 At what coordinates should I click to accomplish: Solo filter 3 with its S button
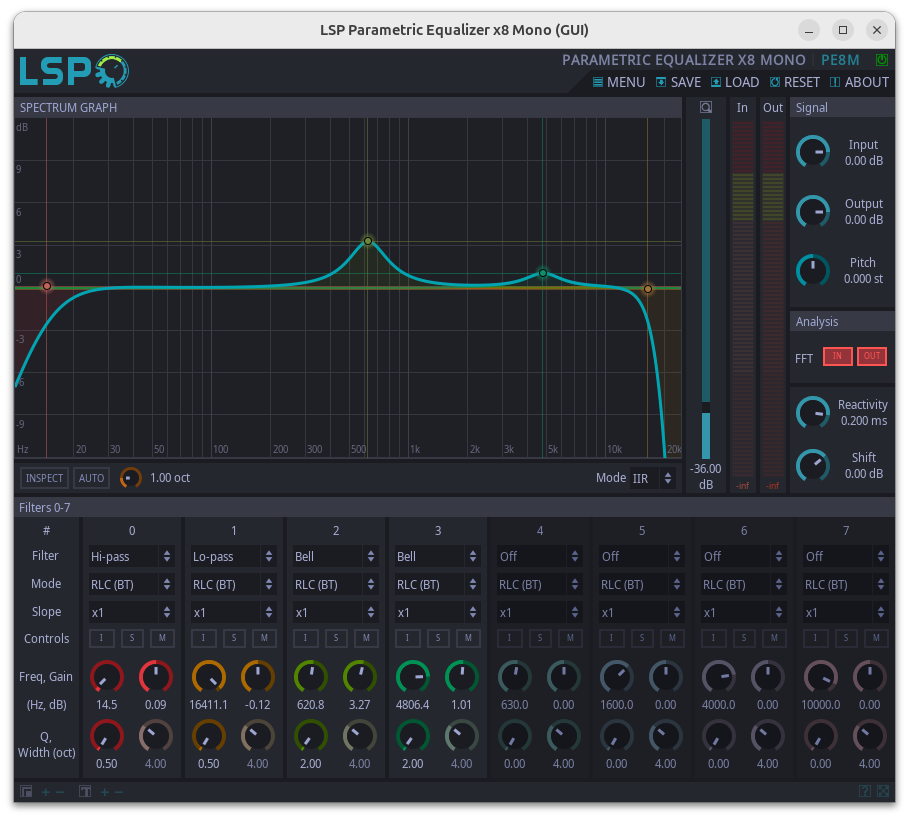coord(438,638)
